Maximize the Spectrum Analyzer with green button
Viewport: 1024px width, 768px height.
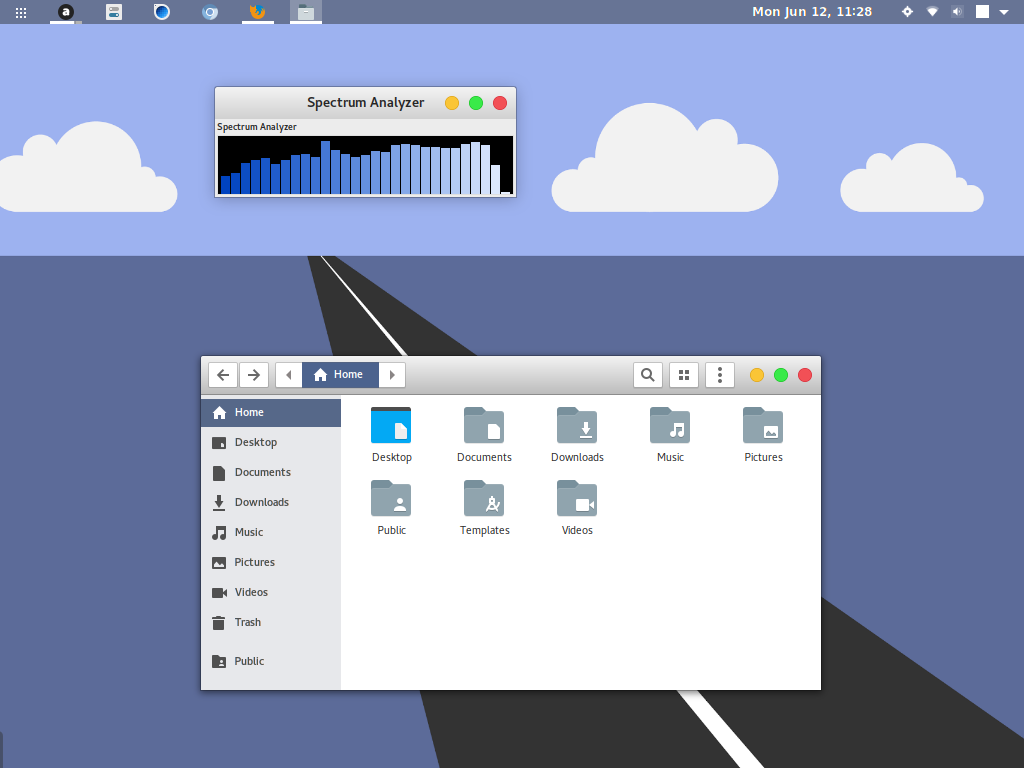(476, 103)
